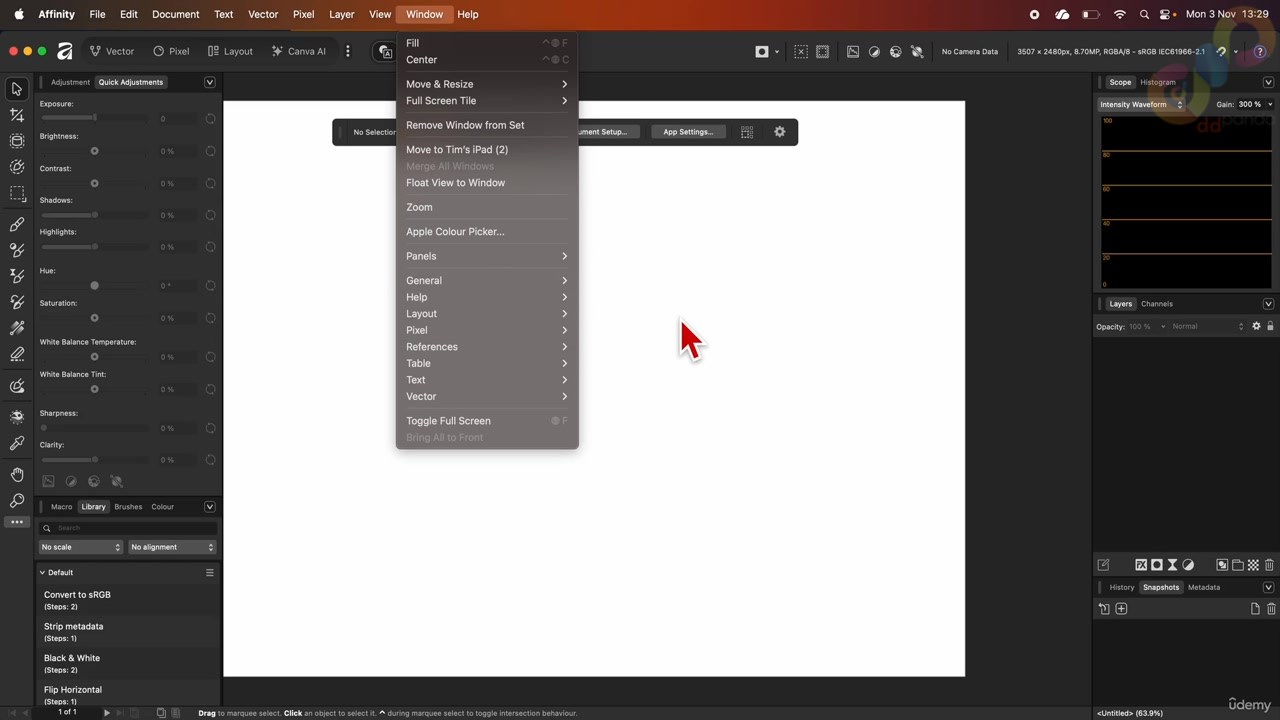The image size is (1280, 720).
Task: Switch to the Histogram tab
Action: click(1158, 82)
